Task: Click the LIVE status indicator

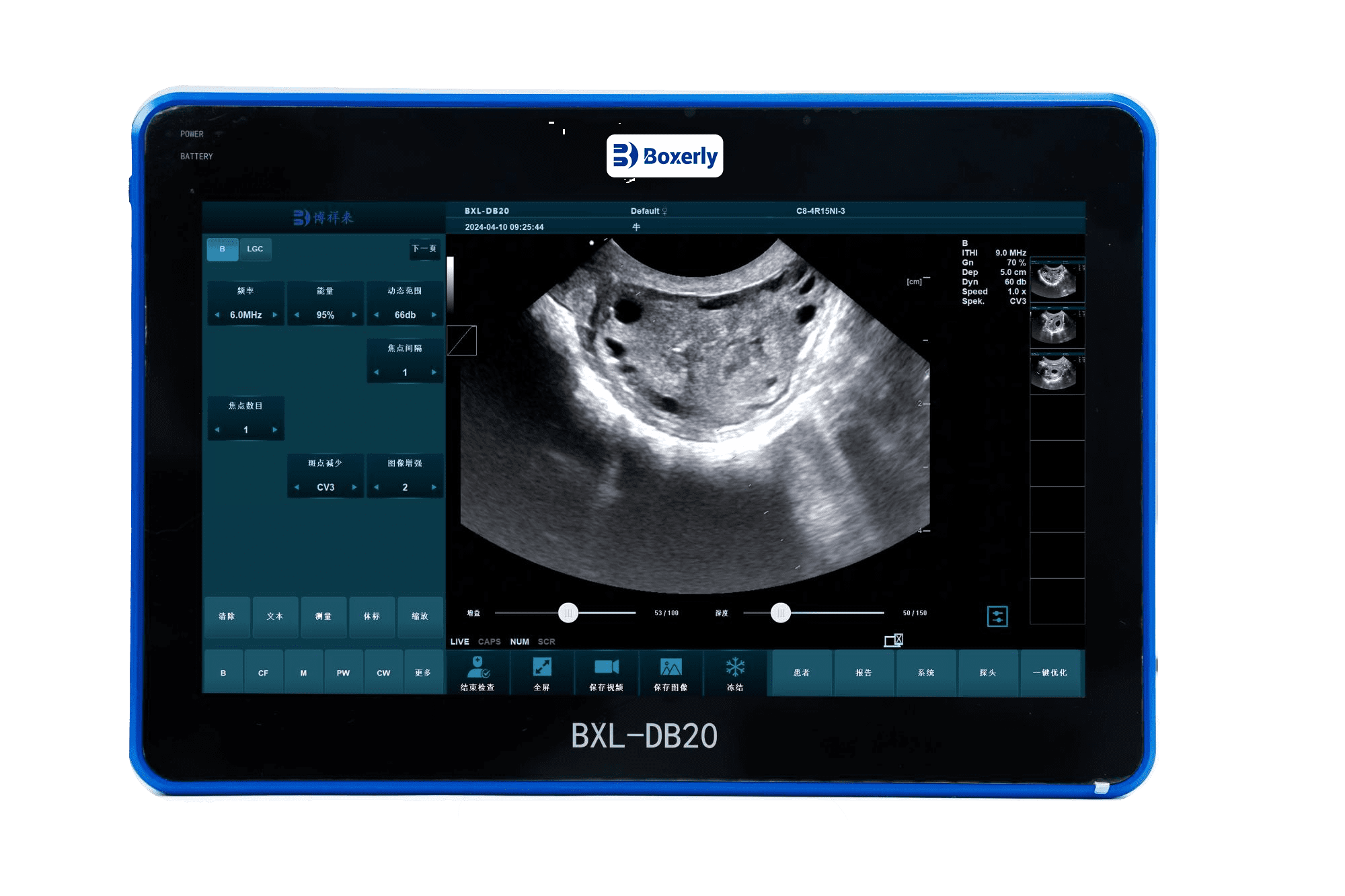Action: click(460, 642)
